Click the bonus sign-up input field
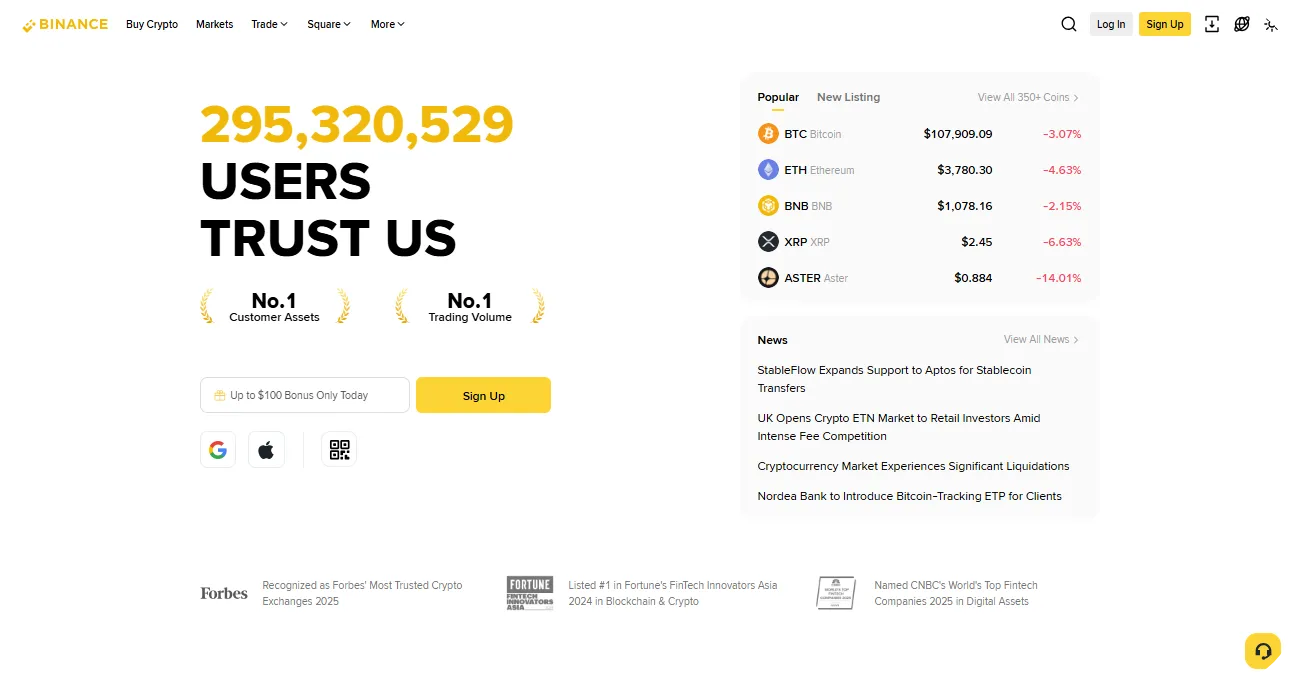The height and width of the screenshot is (687, 1299). click(x=304, y=394)
